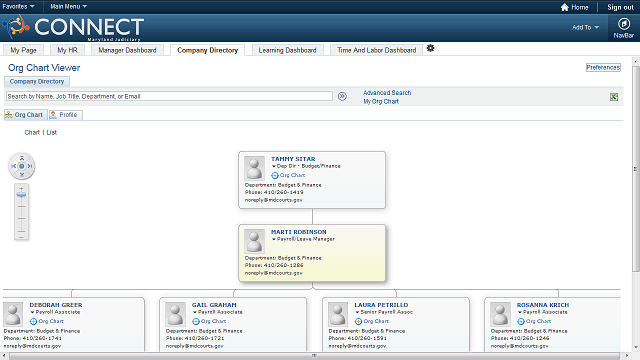Click Rosanna Krich's profile photo
Viewport: 640px width, 360px height.
coord(500,314)
